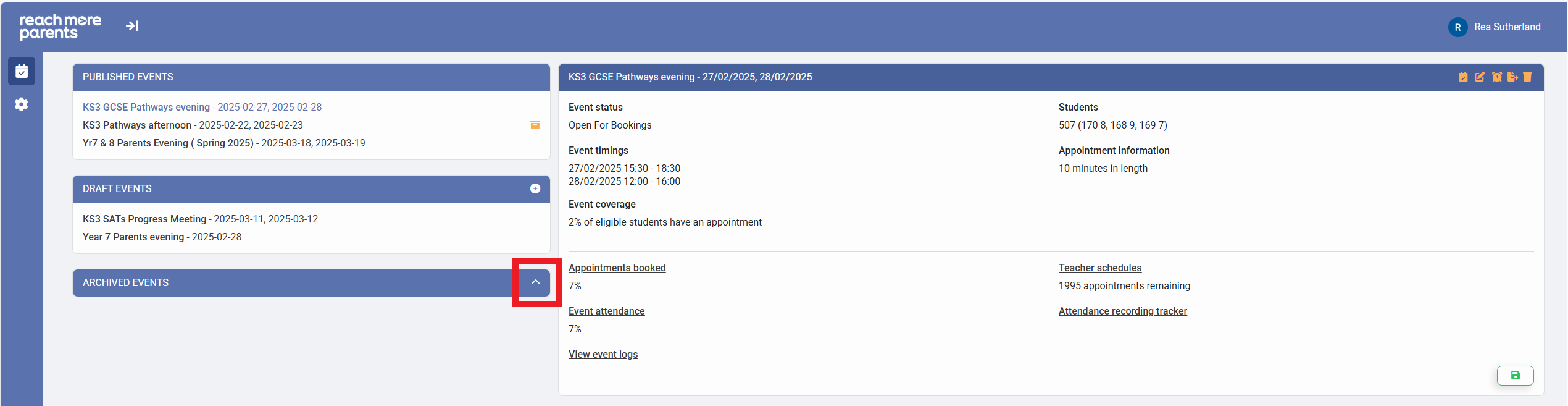Open the Event attendance link

point(606,311)
